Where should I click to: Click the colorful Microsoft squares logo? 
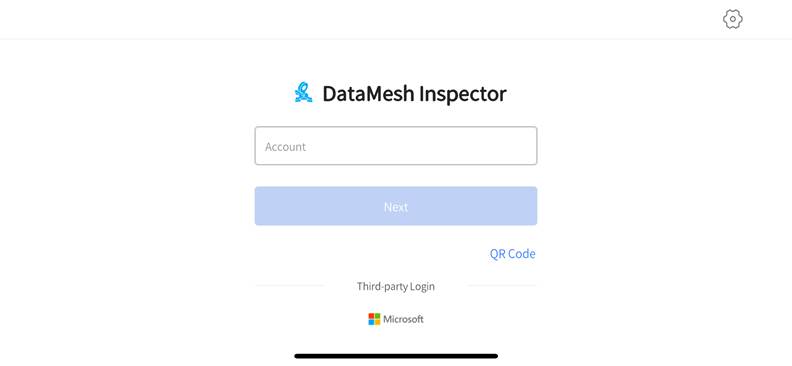(374, 319)
